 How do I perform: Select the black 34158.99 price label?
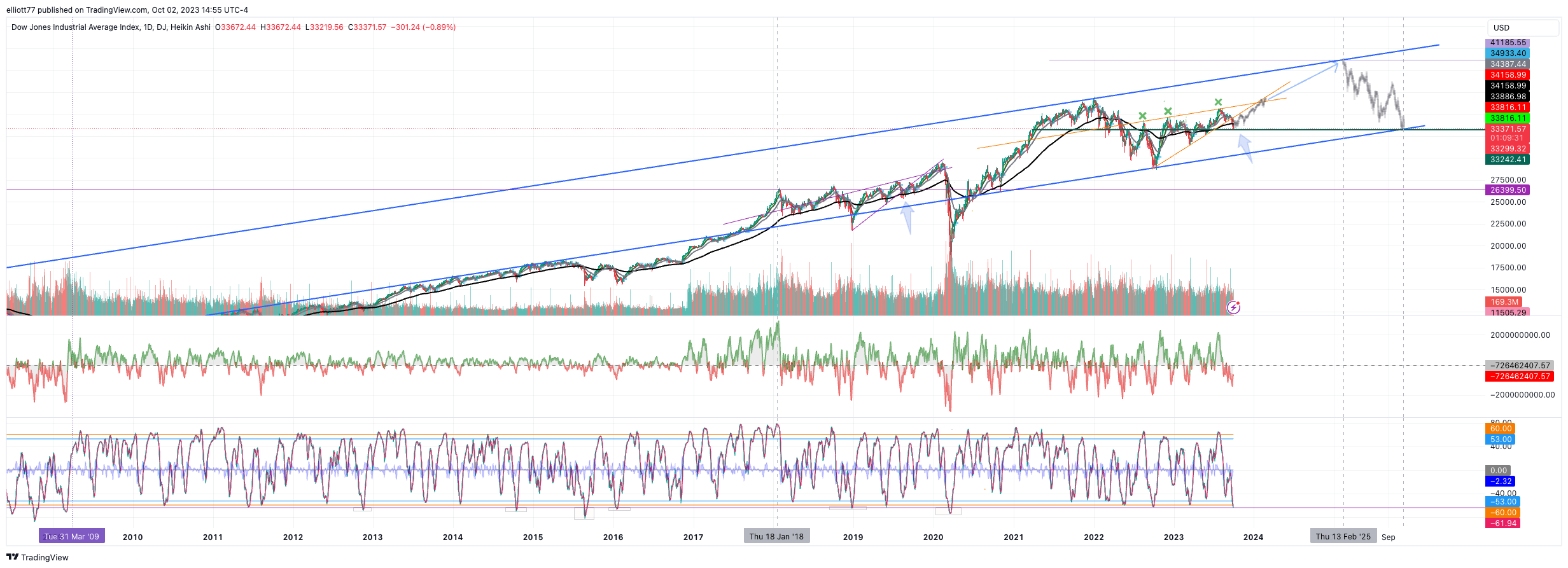[1508, 86]
